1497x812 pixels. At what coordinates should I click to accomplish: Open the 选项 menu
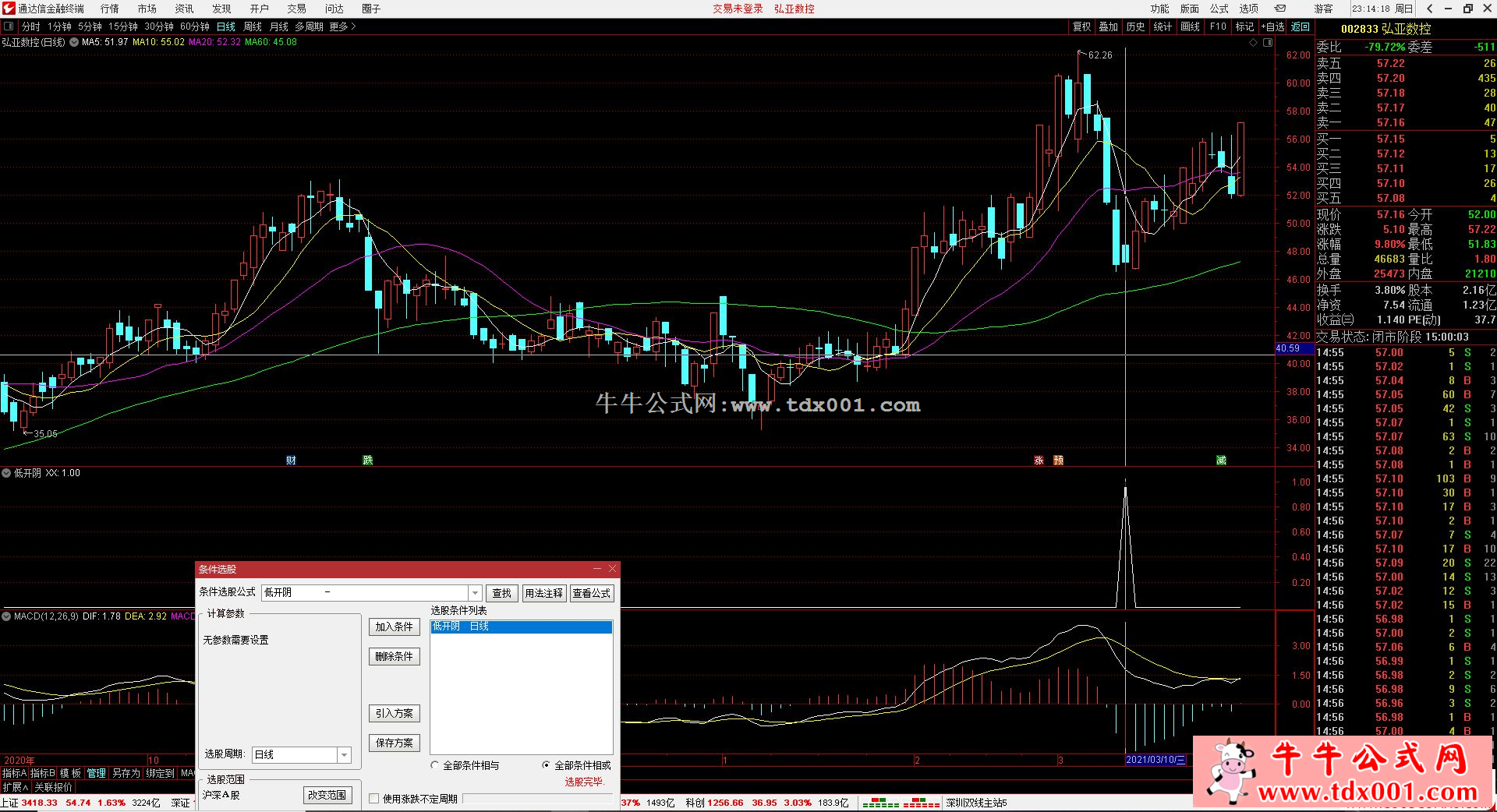click(x=1248, y=9)
